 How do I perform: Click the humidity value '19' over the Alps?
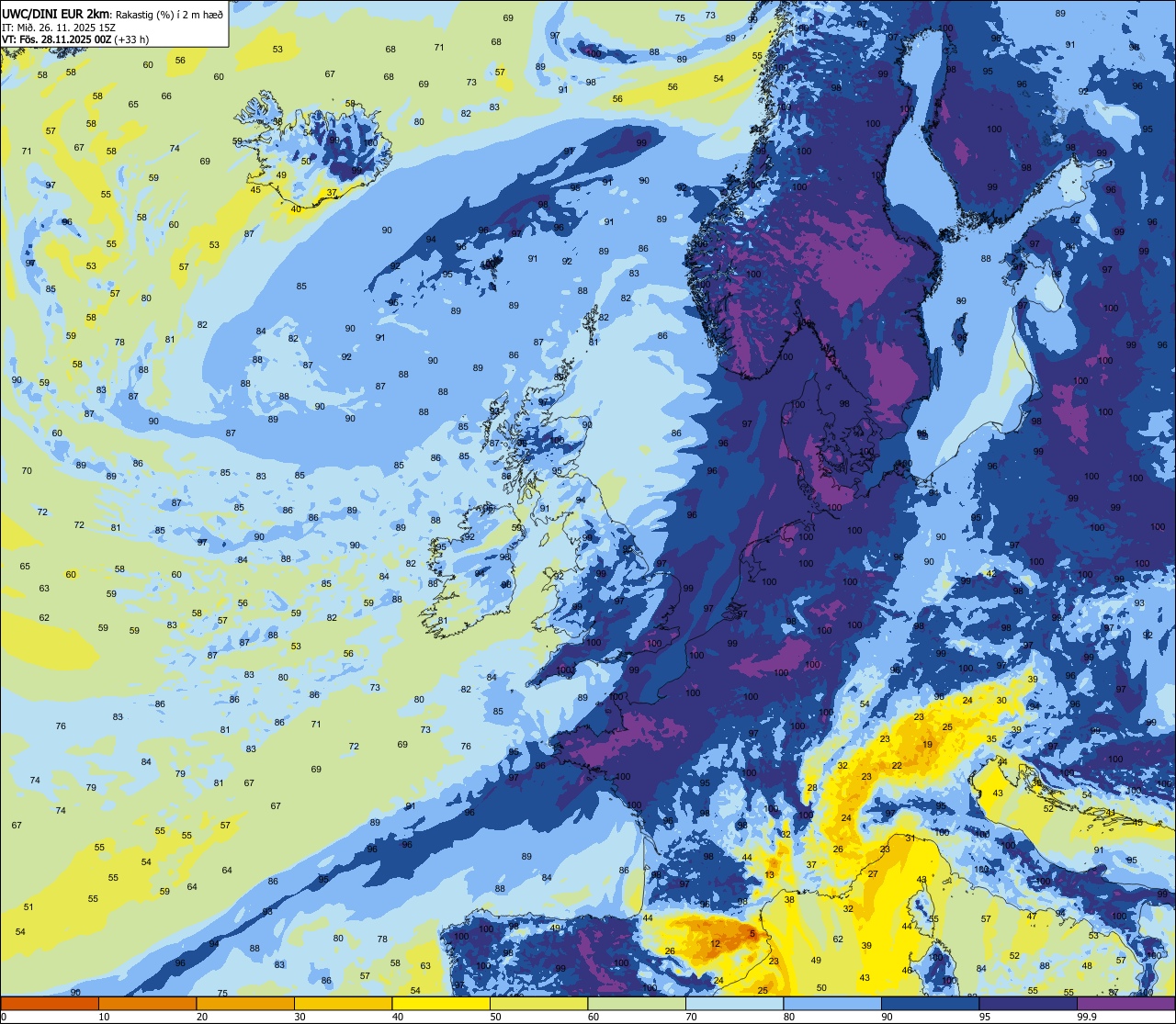(928, 745)
